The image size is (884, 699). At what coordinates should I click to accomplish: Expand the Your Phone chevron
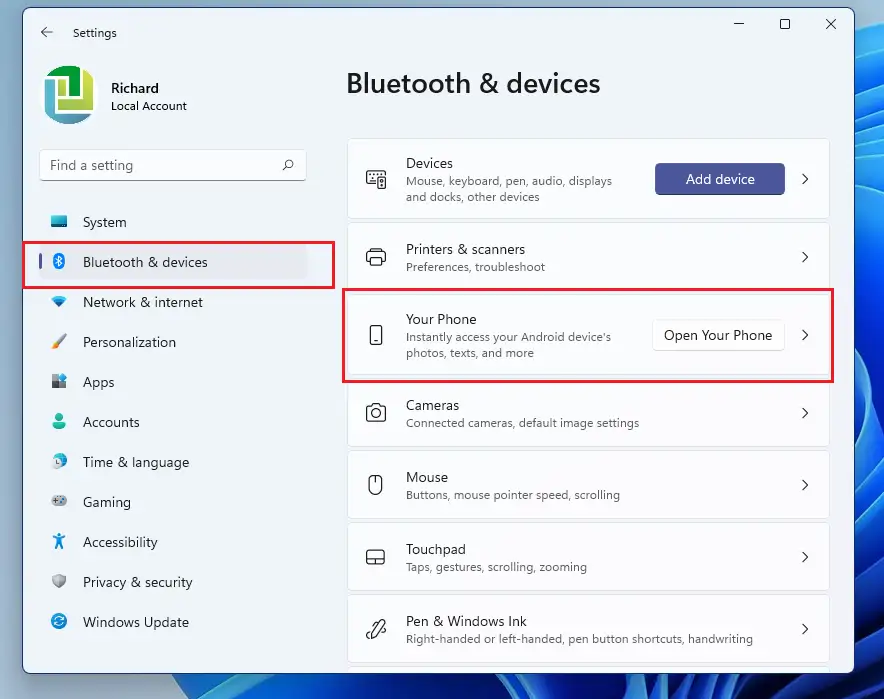click(x=805, y=335)
